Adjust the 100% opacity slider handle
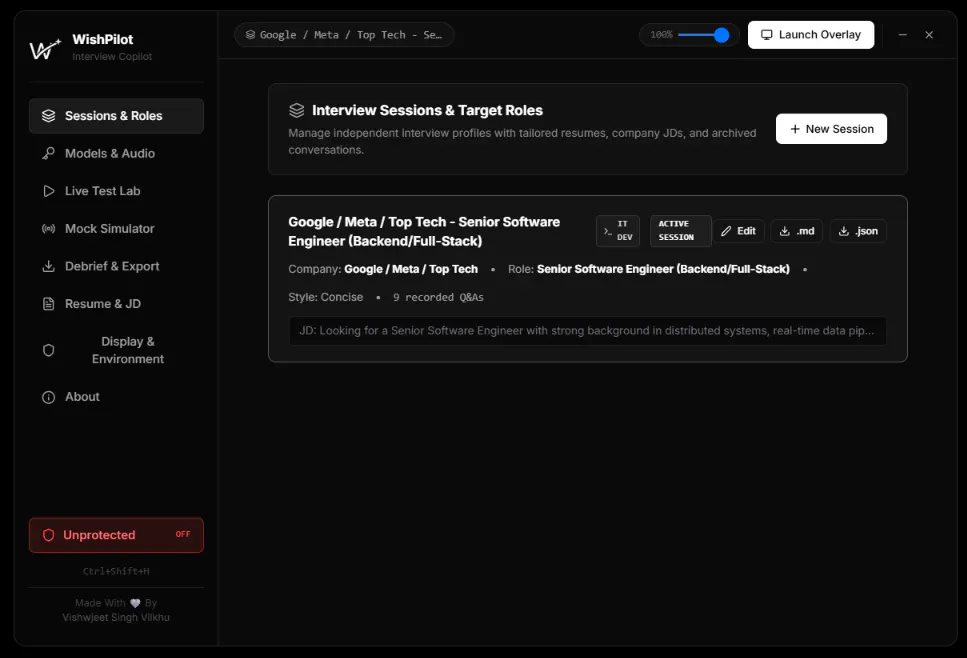 (x=721, y=35)
